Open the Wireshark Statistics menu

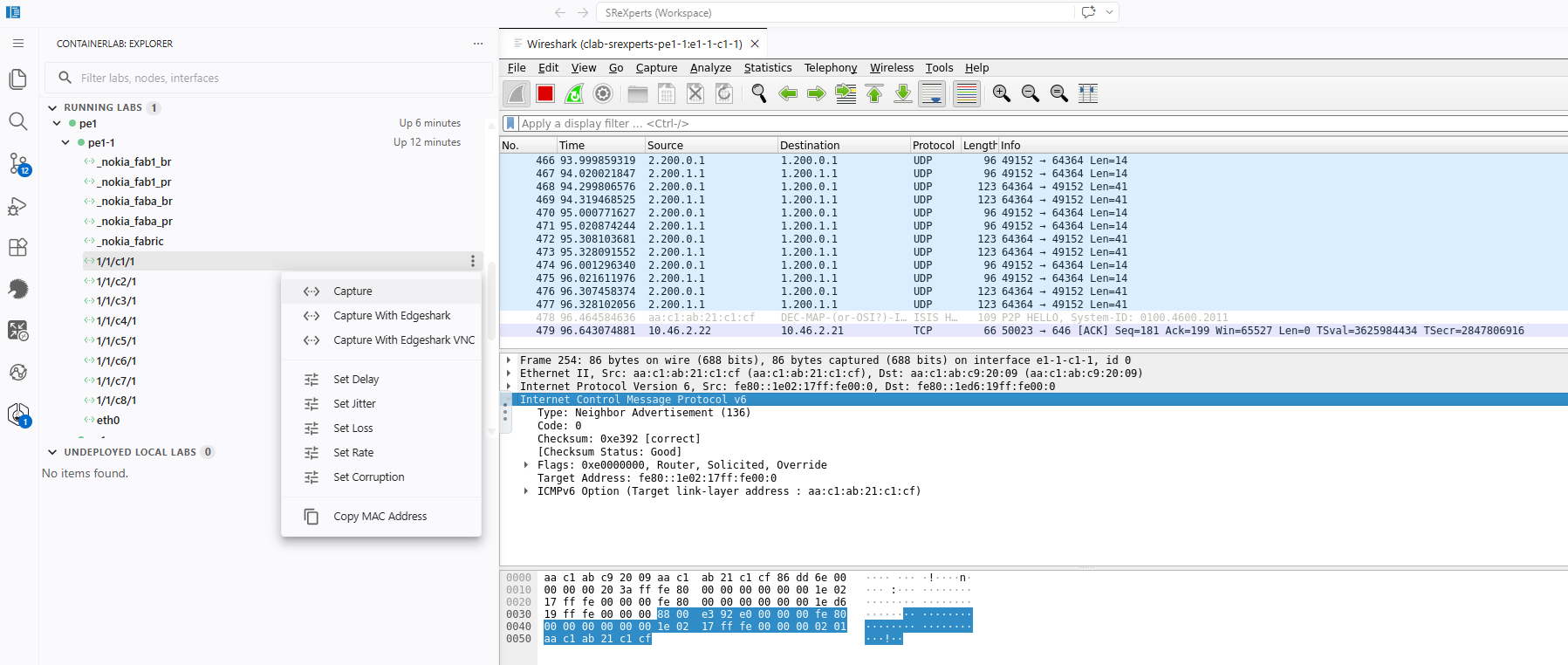[767, 68]
